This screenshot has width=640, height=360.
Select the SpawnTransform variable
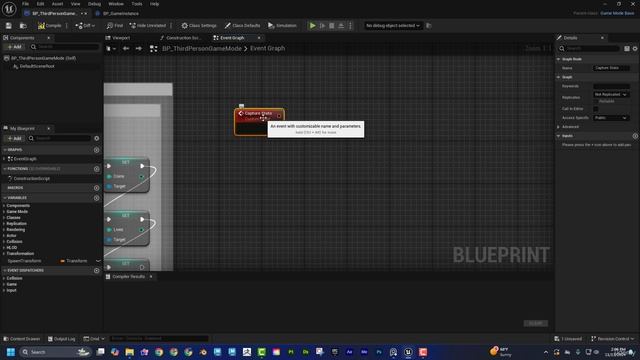[24, 261]
